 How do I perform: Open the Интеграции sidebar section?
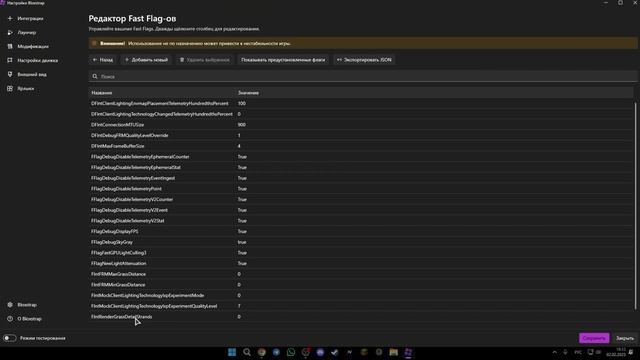click(26, 18)
